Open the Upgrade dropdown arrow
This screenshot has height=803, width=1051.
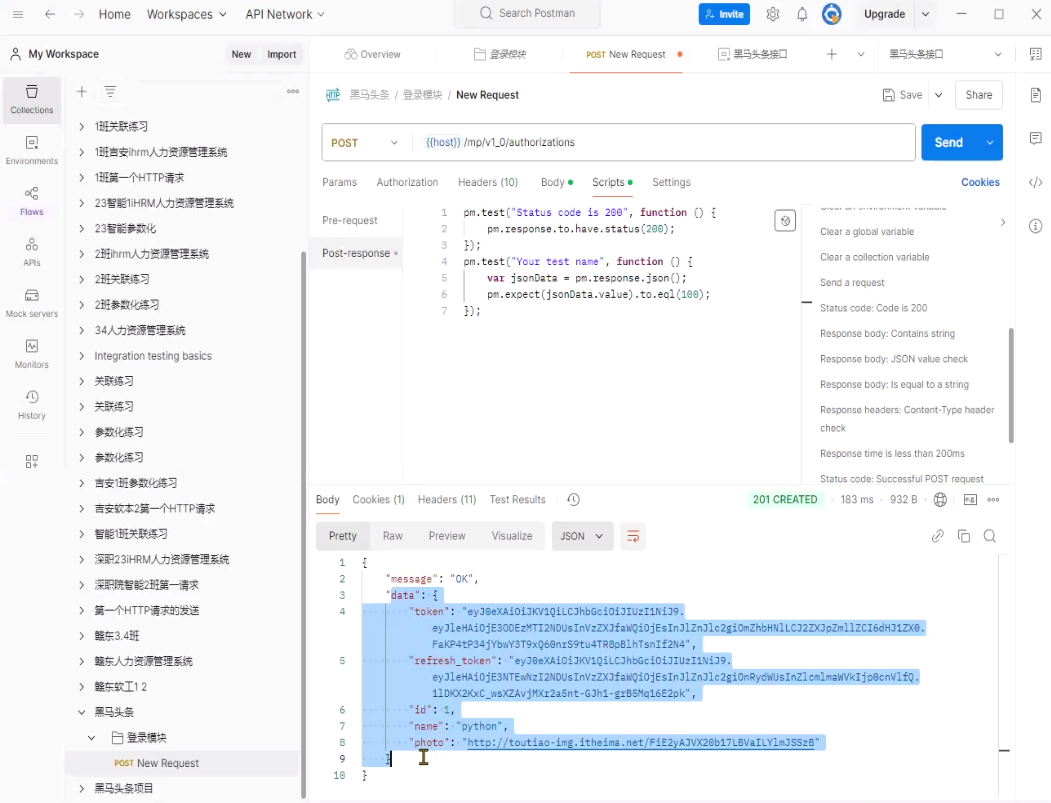926,14
